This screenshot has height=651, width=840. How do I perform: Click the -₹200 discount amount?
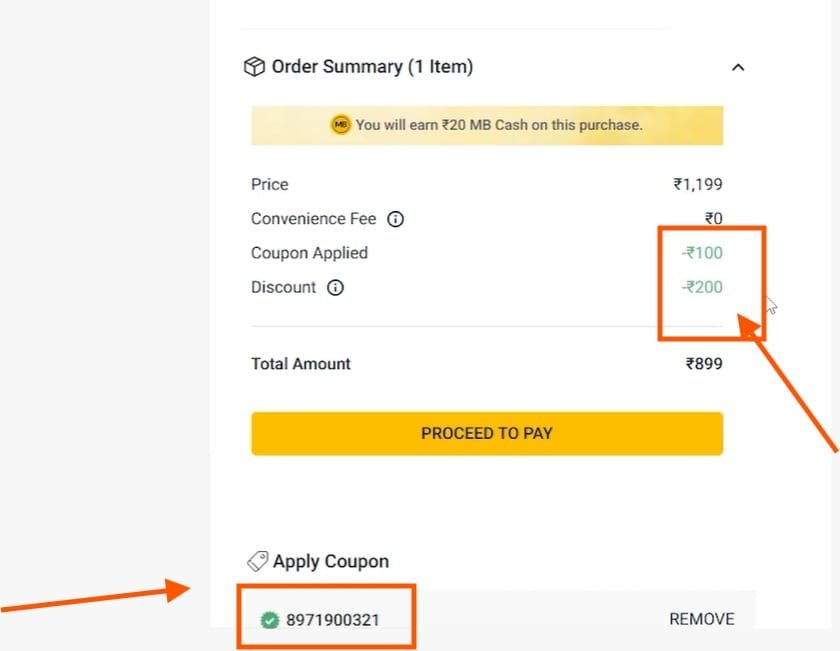[702, 287]
